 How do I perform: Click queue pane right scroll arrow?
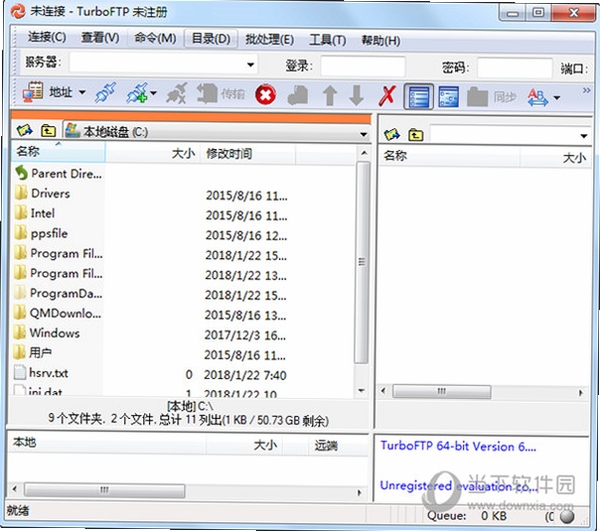tap(359, 492)
